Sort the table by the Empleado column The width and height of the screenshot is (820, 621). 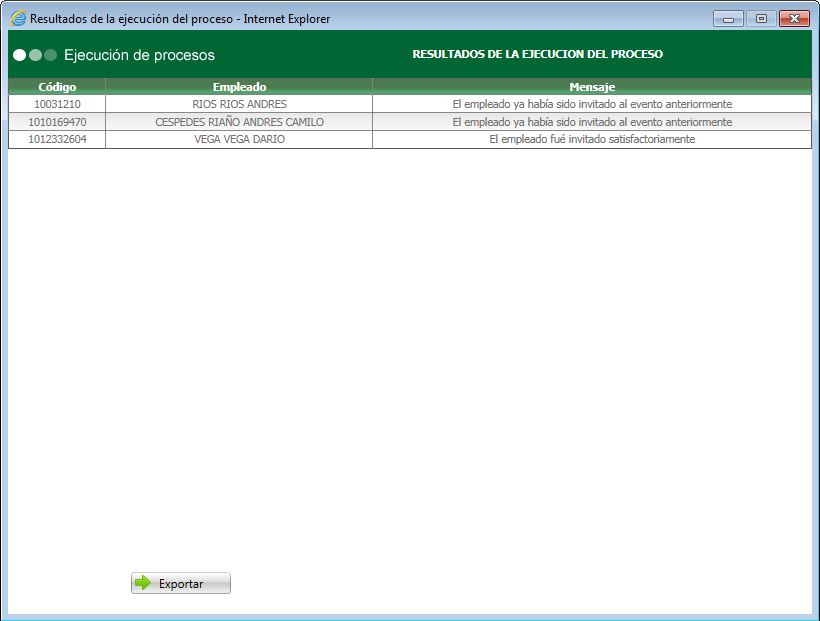click(238, 87)
